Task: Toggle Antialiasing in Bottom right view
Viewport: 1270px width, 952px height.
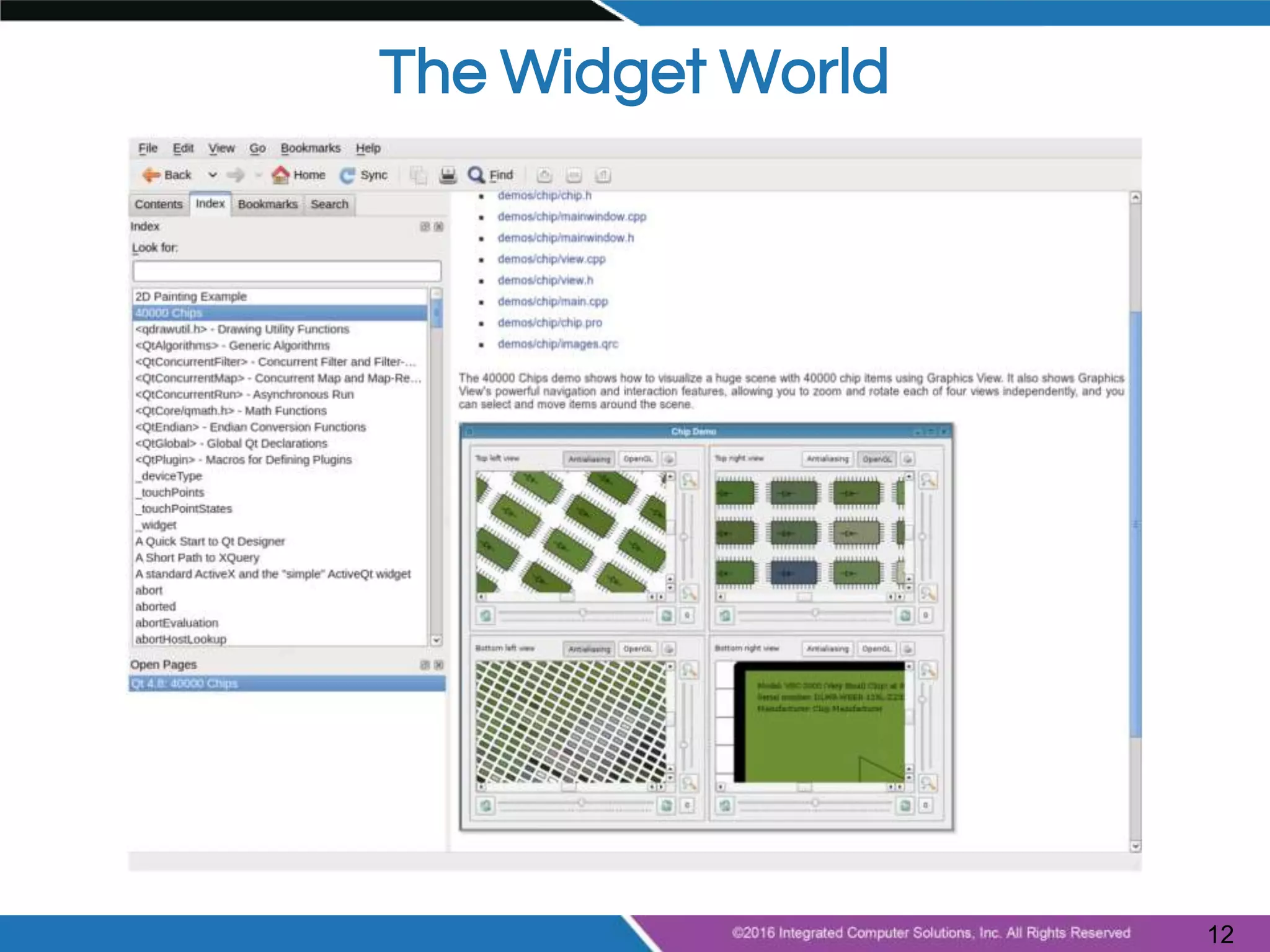Action: click(828, 649)
